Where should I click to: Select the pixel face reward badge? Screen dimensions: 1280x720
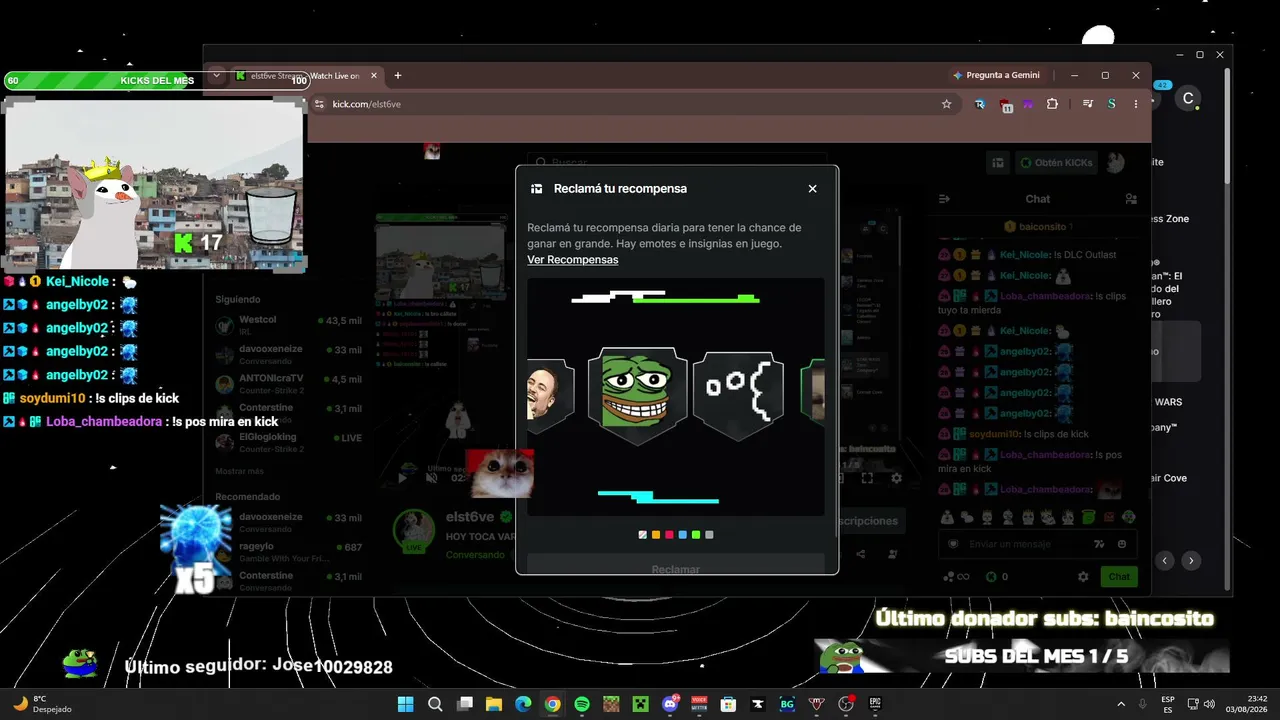(738, 396)
